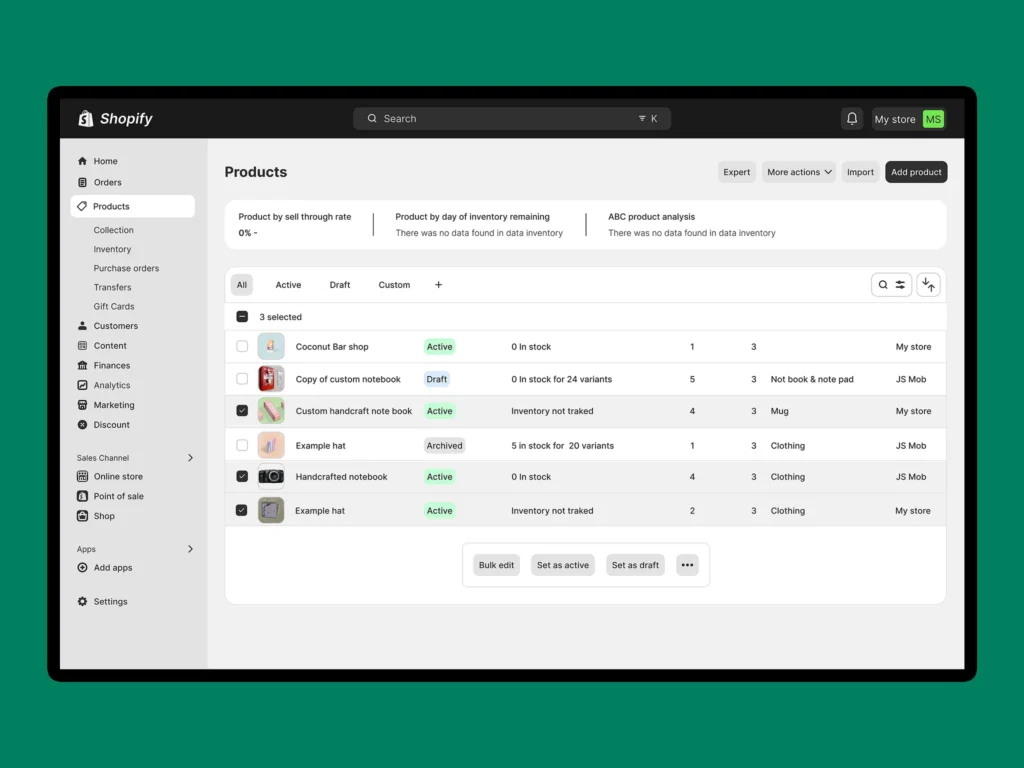The height and width of the screenshot is (768, 1024).
Task: Click the Not book & note pad cell
Action: tap(812, 379)
